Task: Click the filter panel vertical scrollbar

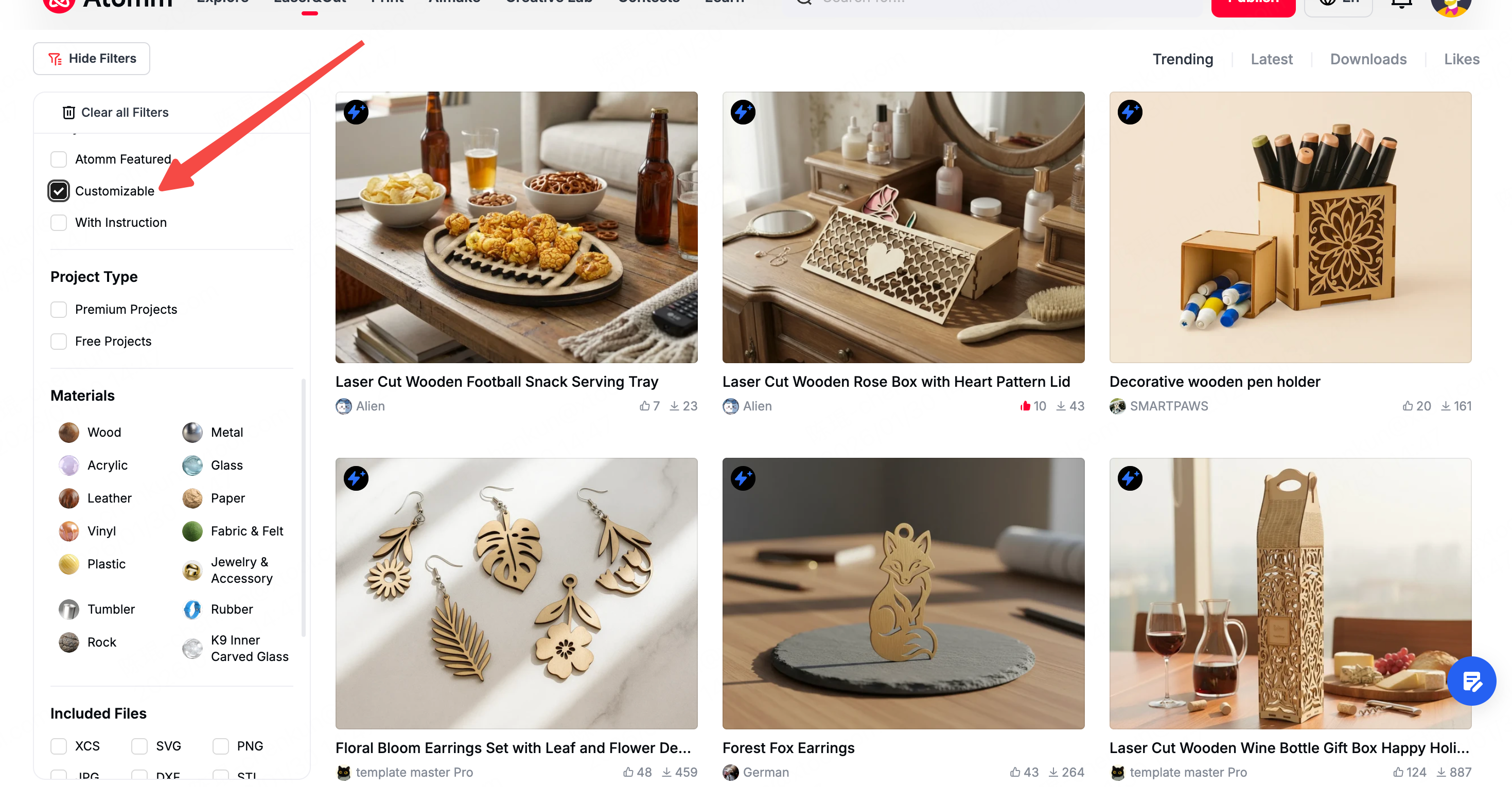Action: click(x=304, y=508)
